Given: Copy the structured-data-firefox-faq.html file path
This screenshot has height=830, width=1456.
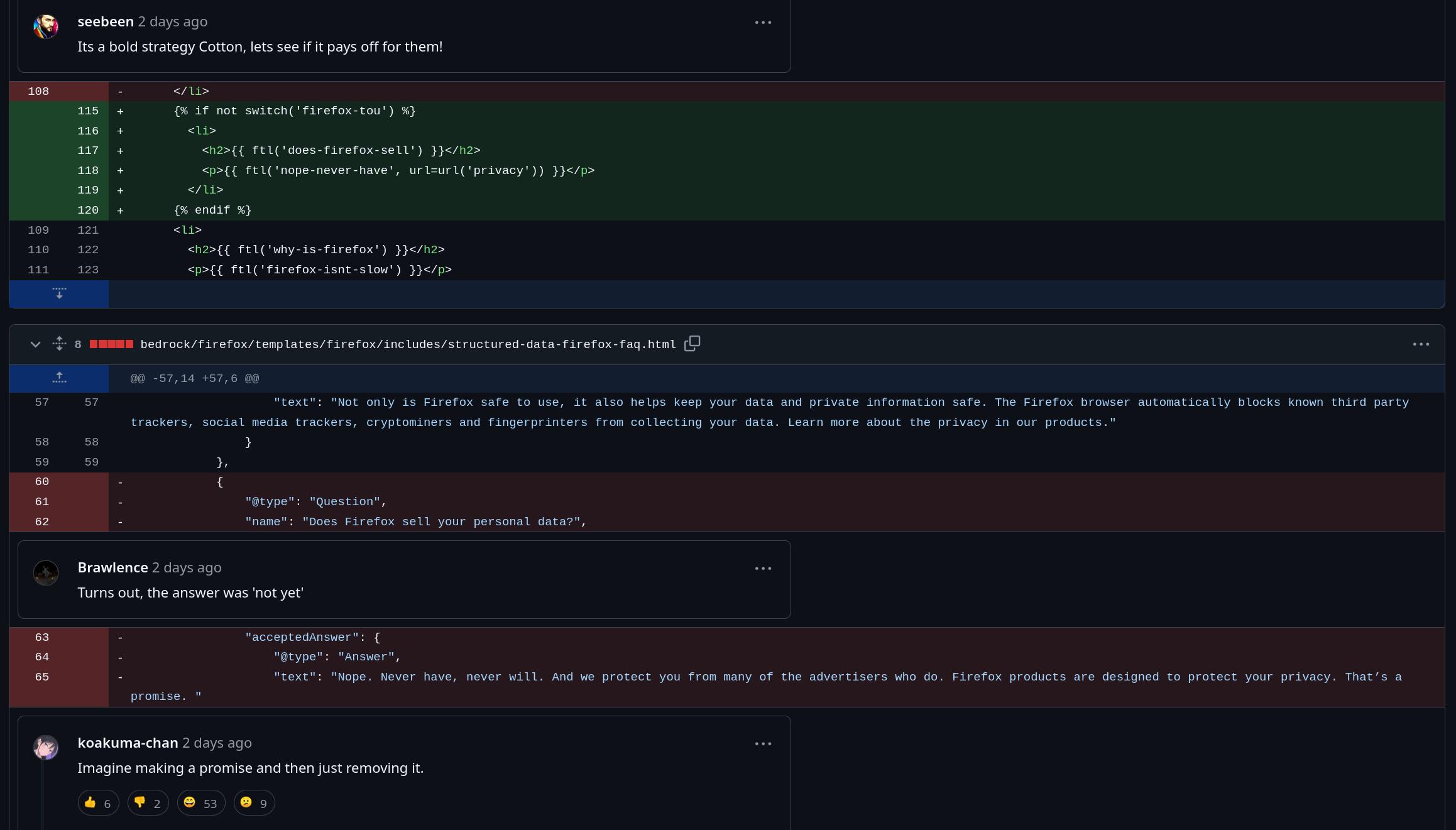Looking at the screenshot, I should [x=692, y=344].
